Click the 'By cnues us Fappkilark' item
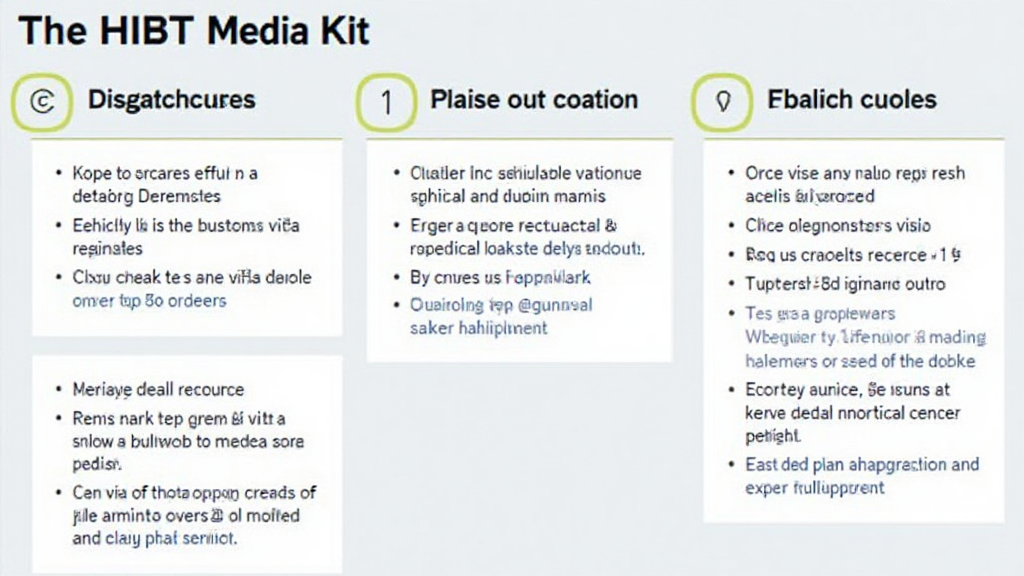This screenshot has width=1024, height=576. [x=500, y=277]
